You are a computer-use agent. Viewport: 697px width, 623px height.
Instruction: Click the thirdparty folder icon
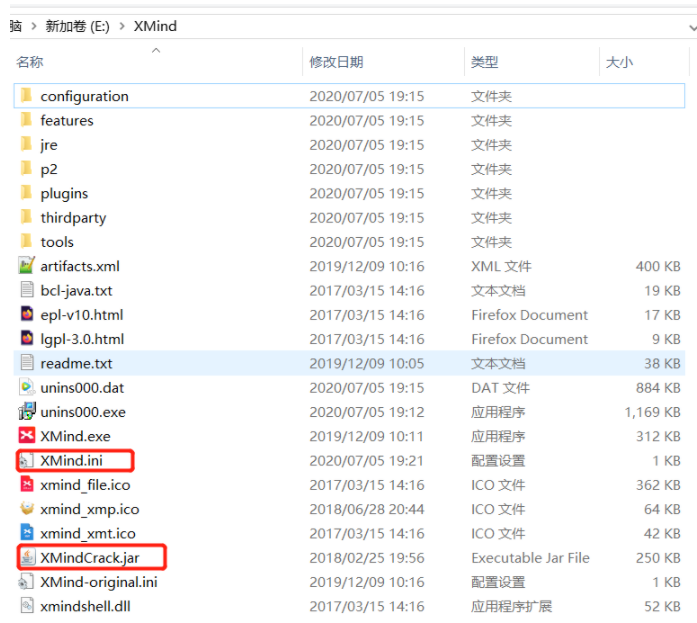(x=27, y=217)
